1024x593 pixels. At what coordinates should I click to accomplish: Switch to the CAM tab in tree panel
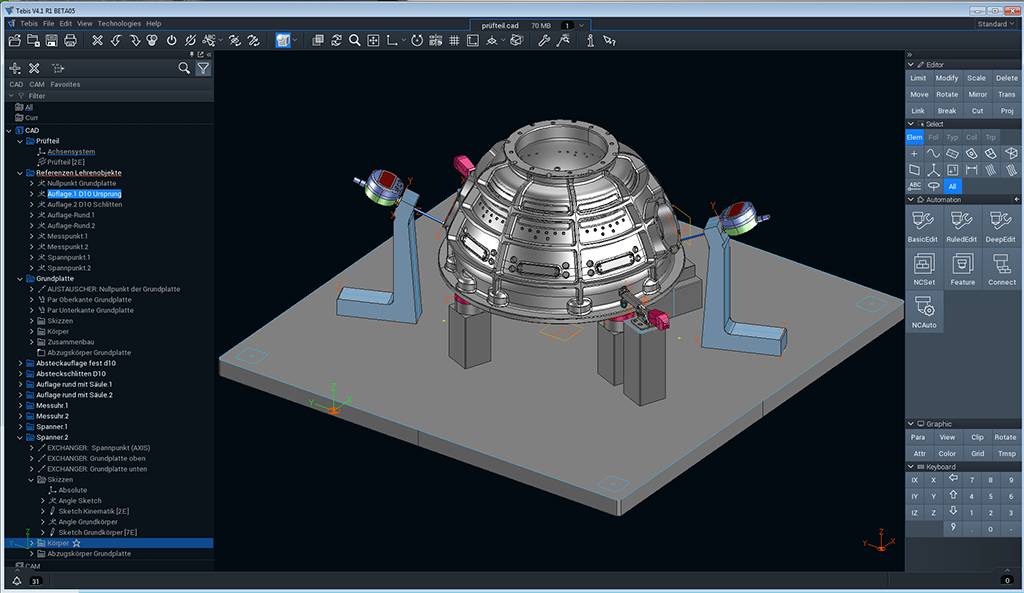37,84
